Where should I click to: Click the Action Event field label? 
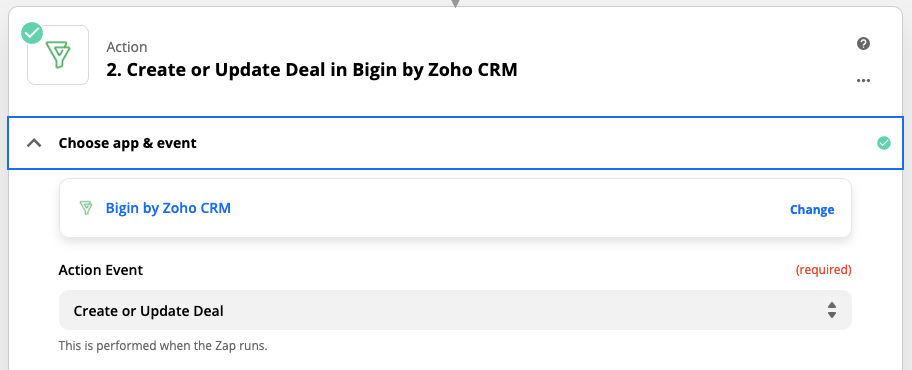click(101, 270)
